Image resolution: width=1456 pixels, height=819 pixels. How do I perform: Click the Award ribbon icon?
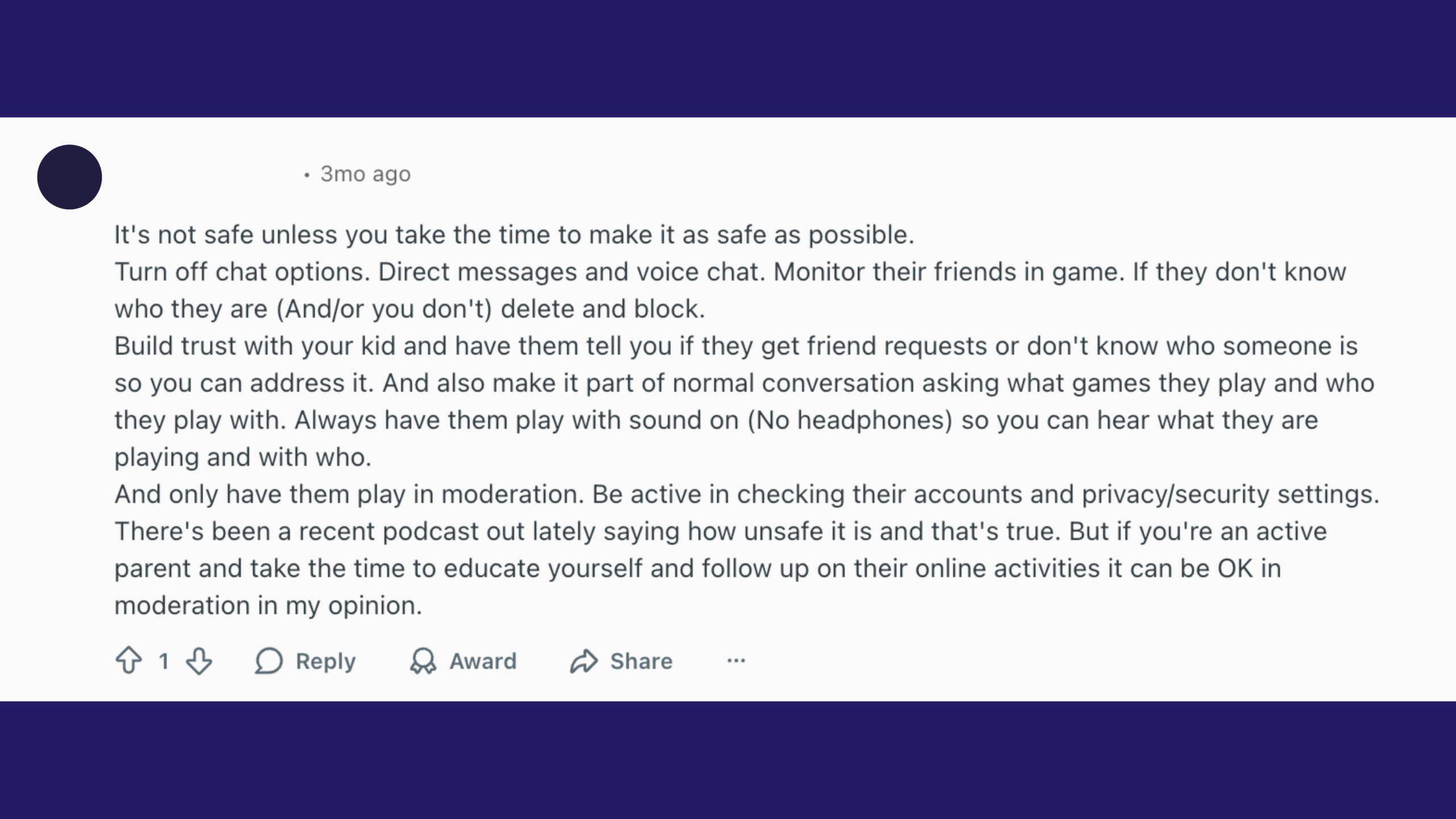pos(423,661)
